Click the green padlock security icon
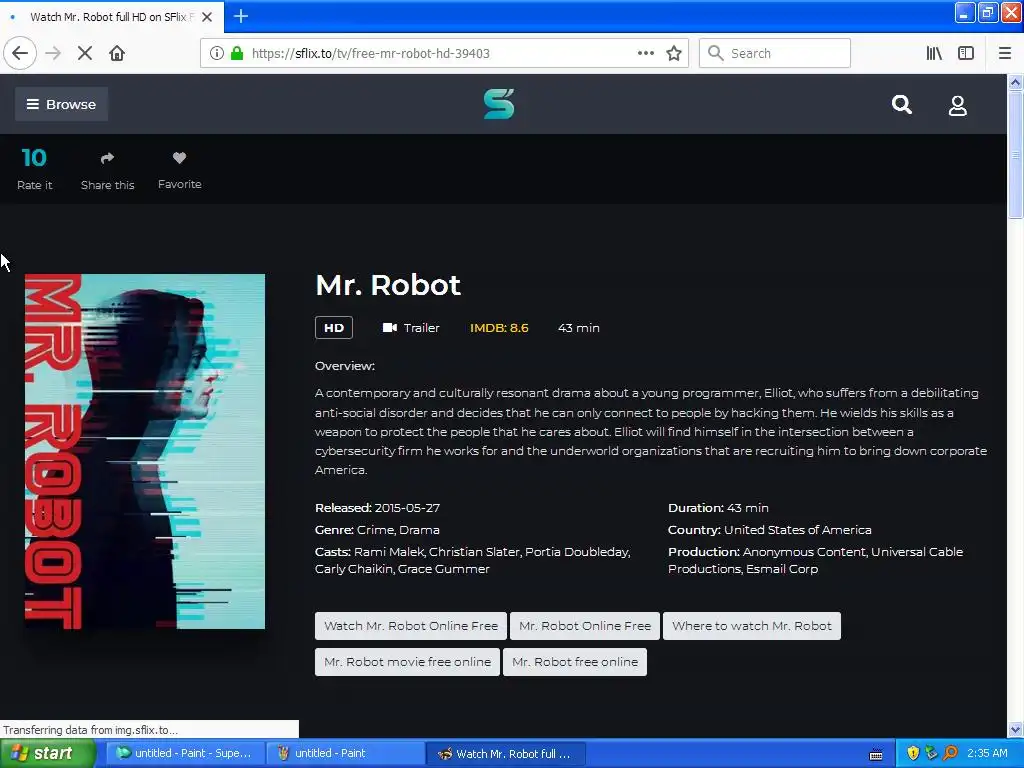1024x768 pixels. [237, 53]
